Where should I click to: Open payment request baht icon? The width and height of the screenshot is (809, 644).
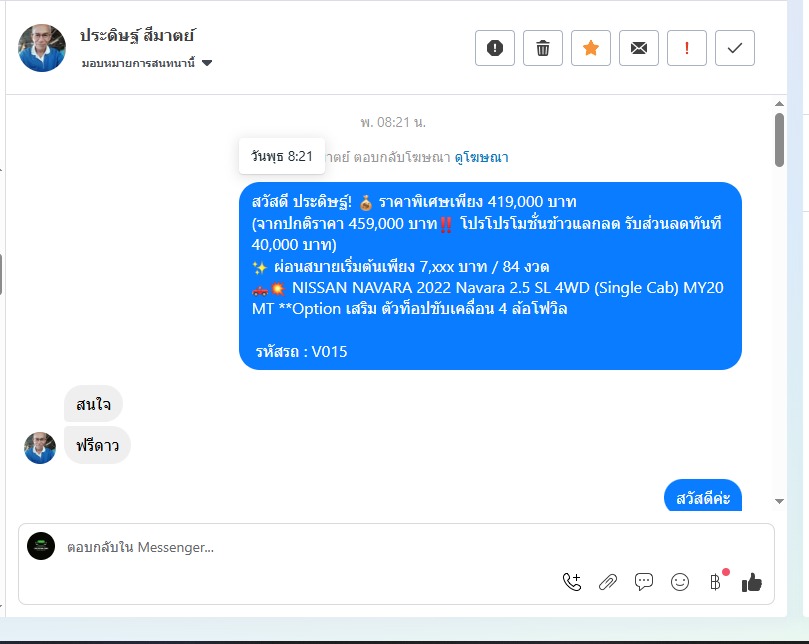tap(716, 582)
